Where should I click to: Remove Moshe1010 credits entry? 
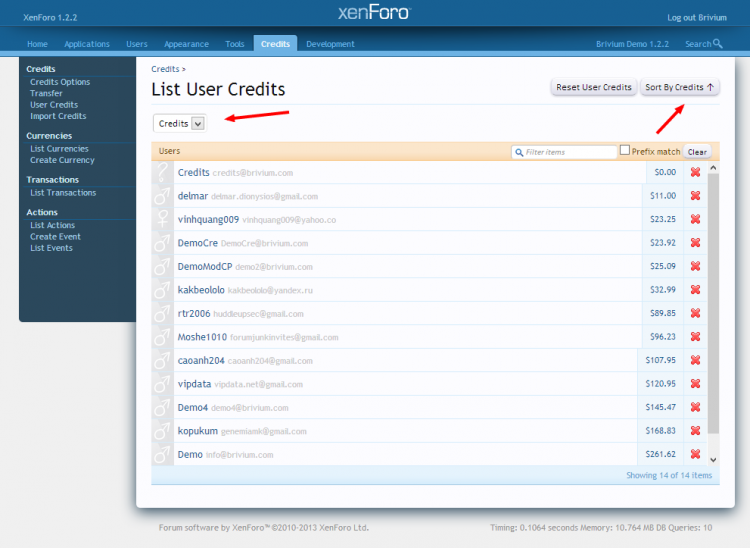(x=695, y=337)
